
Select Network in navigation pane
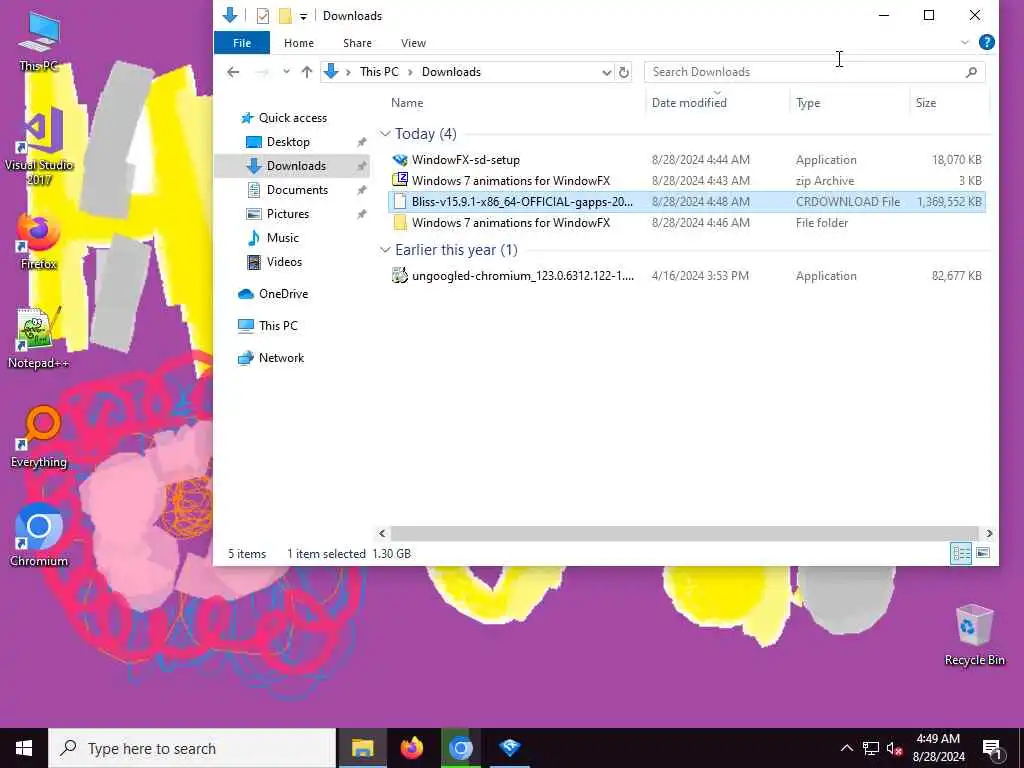(281, 358)
